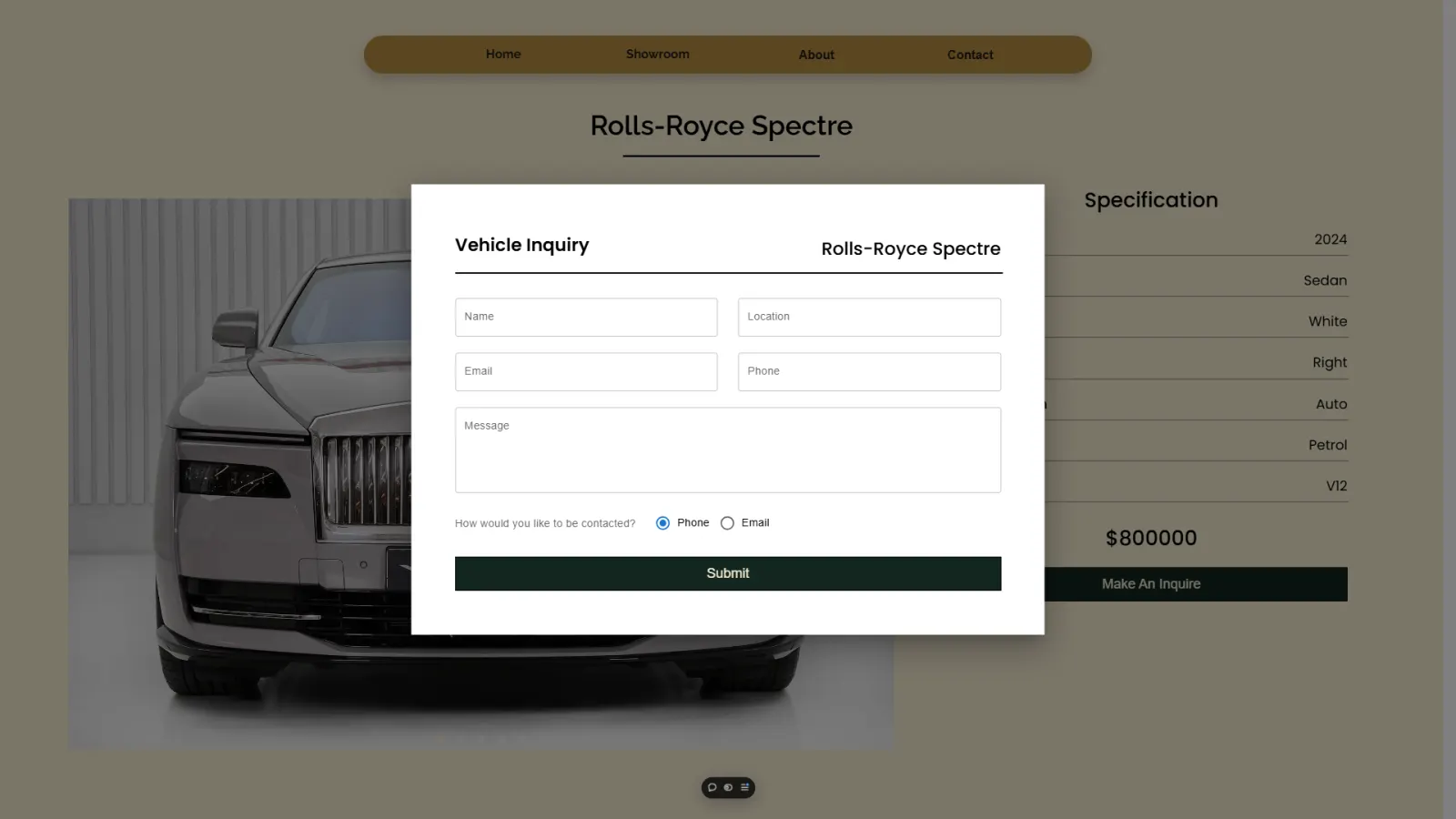Screen dimensions: 1456x819
Task: Open the comment bubble icon in bottom toolbar
Action: pyautogui.click(x=713, y=788)
